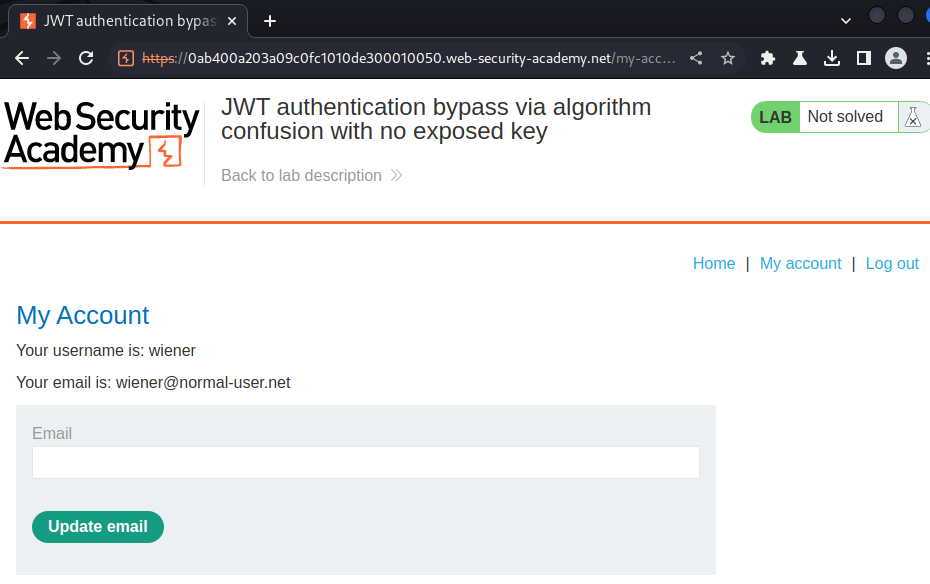Image resolution: width=930 pixels, height=584 pixels.
Task: Select the JWT authentication bypass tab
Action: 129,21
